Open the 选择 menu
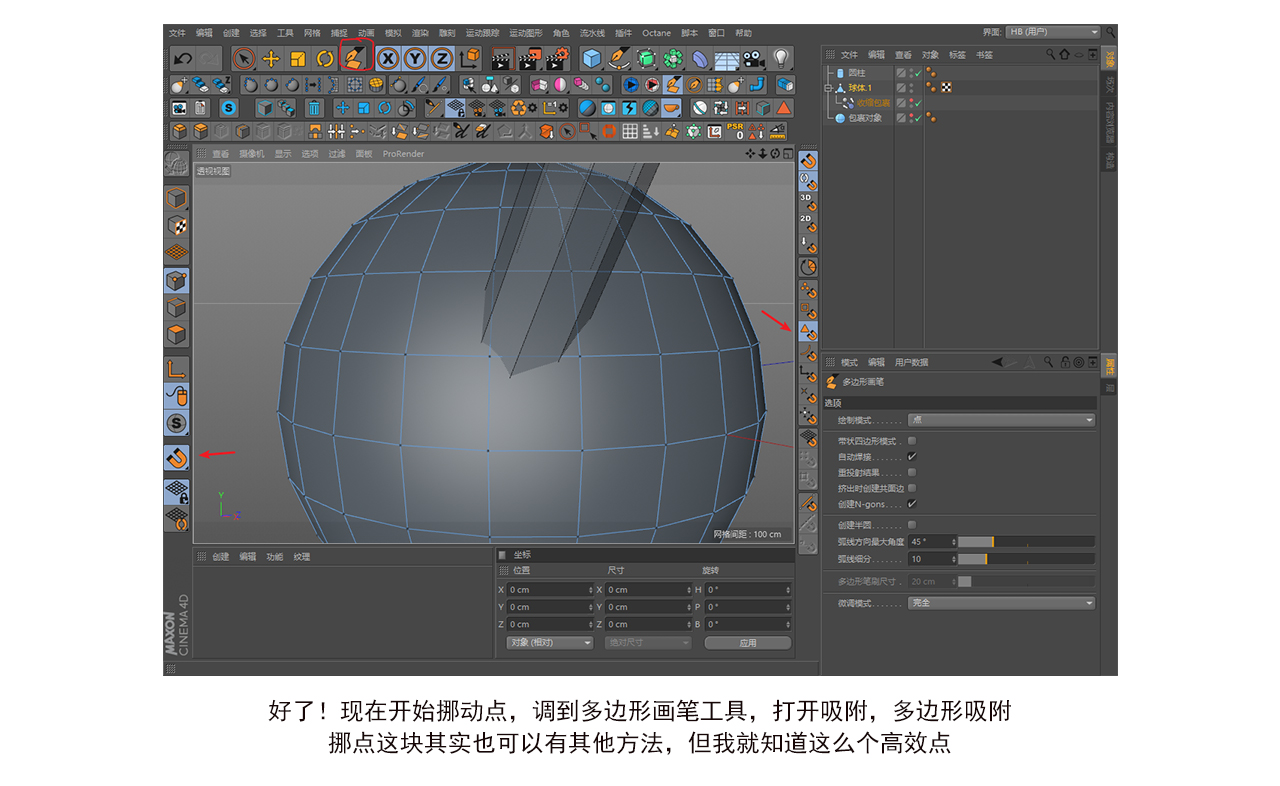 tap(258, 33)
